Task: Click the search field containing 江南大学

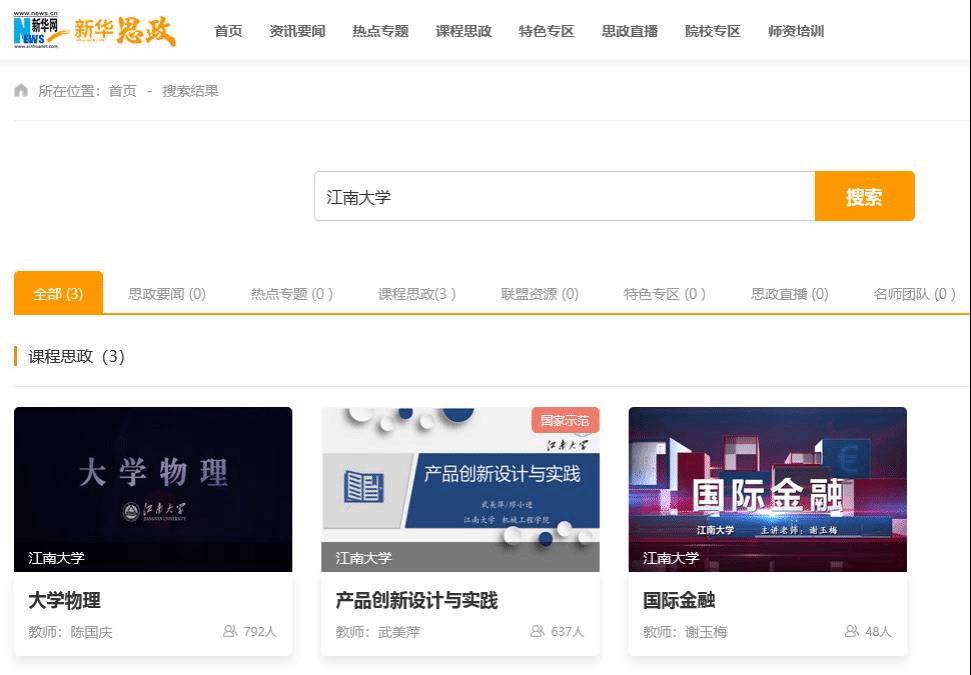Action: coord(564,197)
